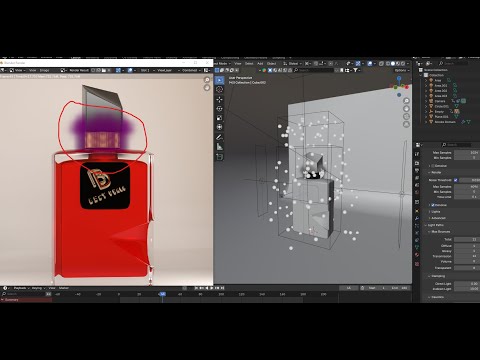Open the Material properties tab

coord(417,255)
